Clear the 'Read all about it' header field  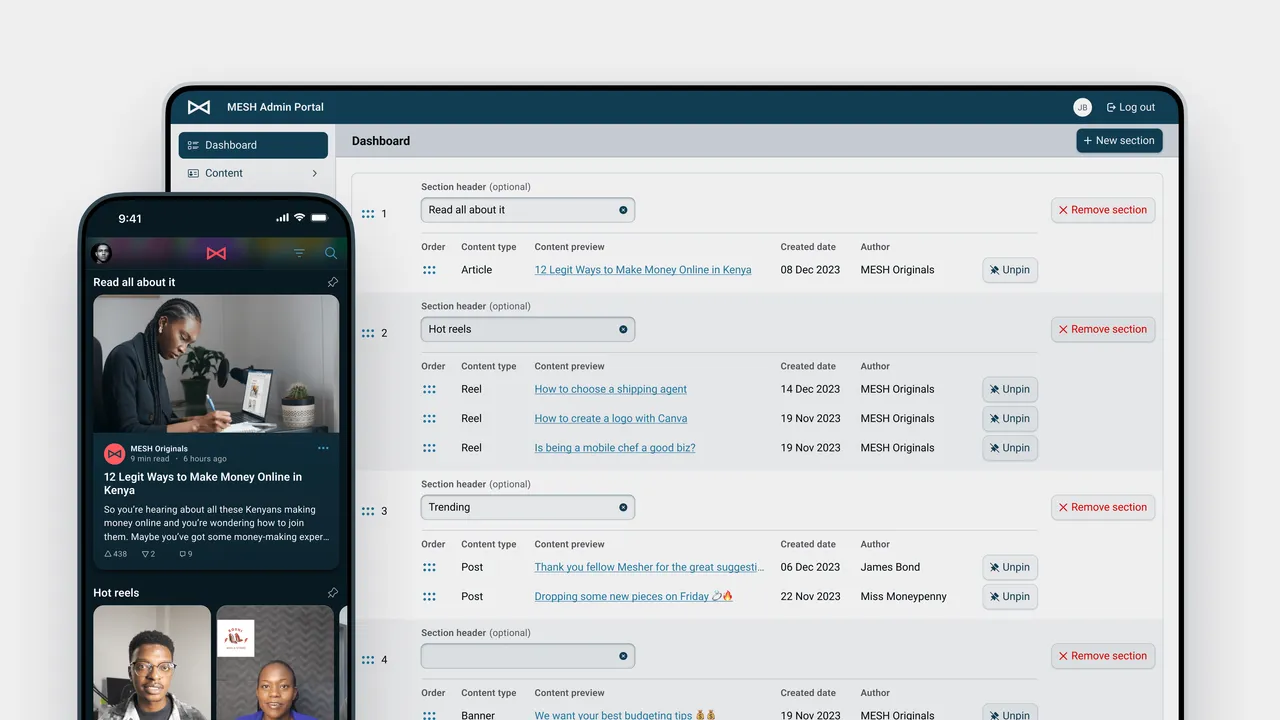(623, 210)
